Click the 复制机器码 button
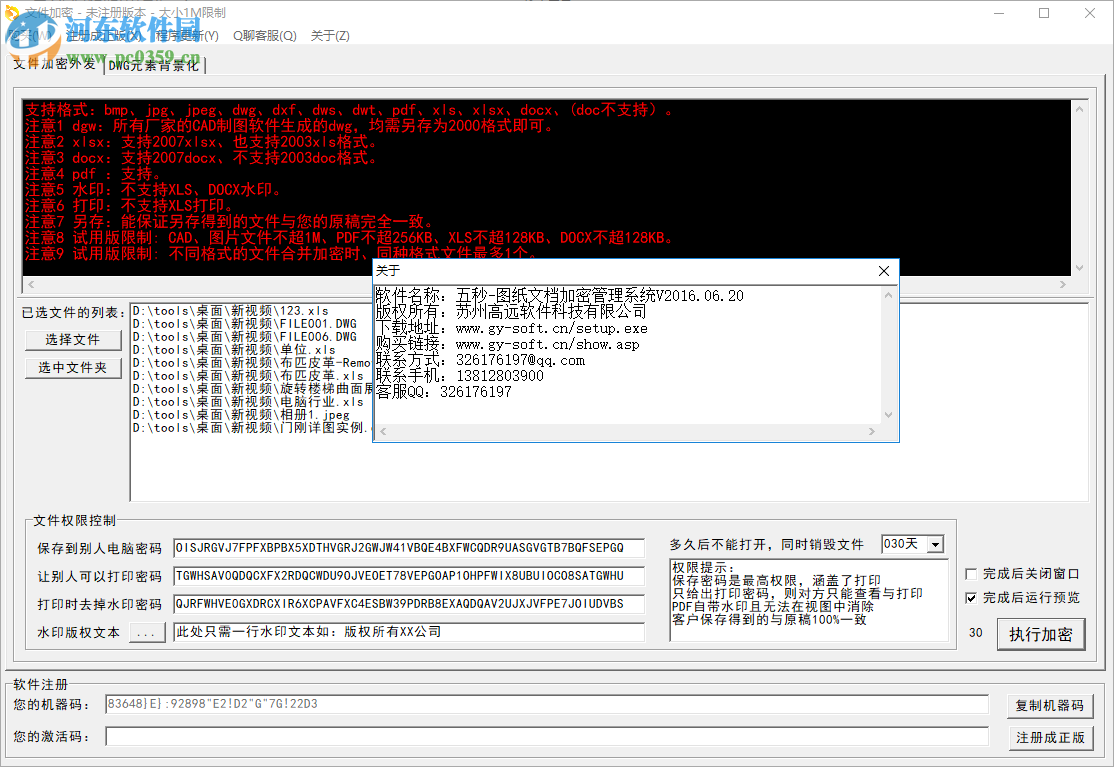The image size is (1114, 767). (1049, 705)
